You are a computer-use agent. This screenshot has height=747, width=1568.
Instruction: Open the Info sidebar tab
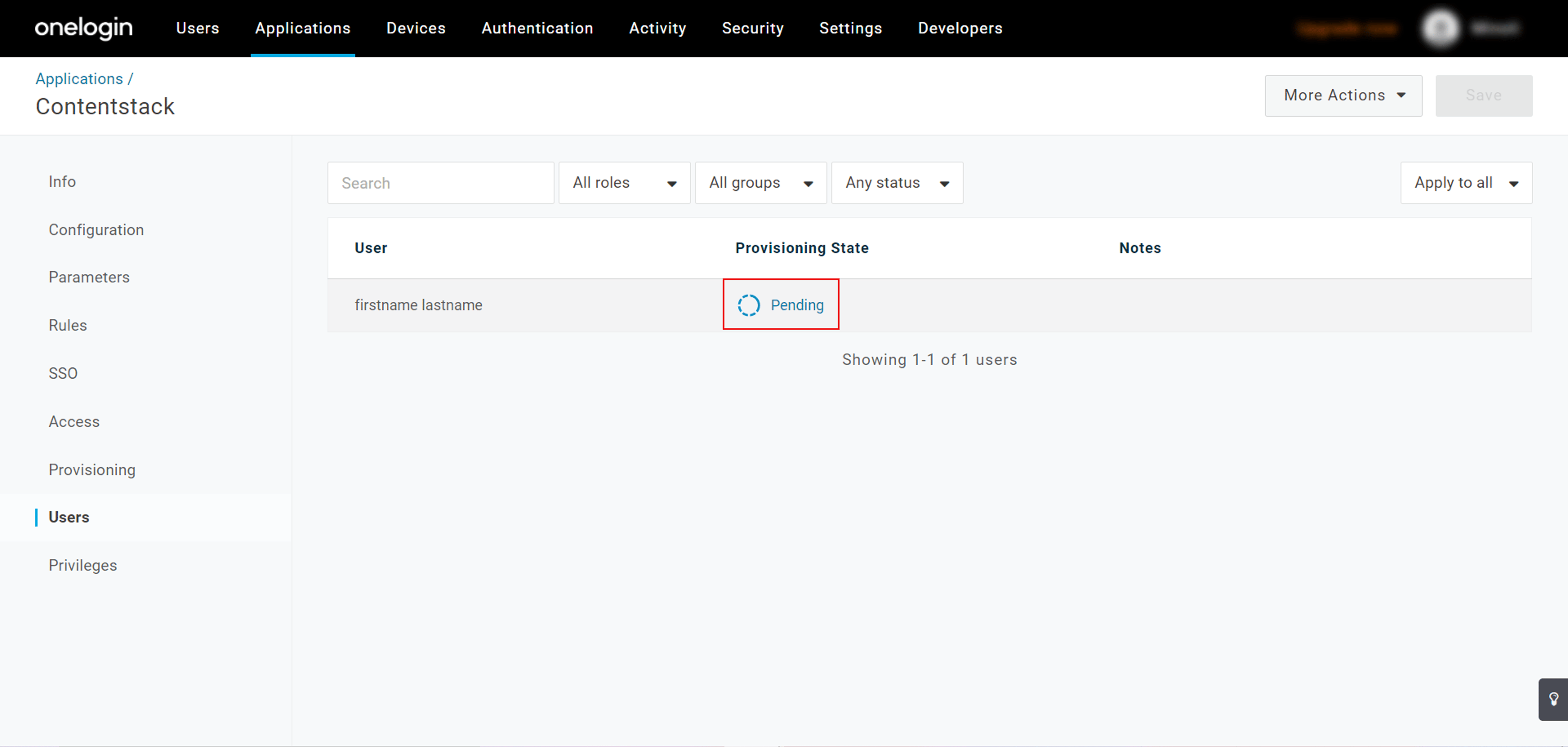click(x=62, y=181)
